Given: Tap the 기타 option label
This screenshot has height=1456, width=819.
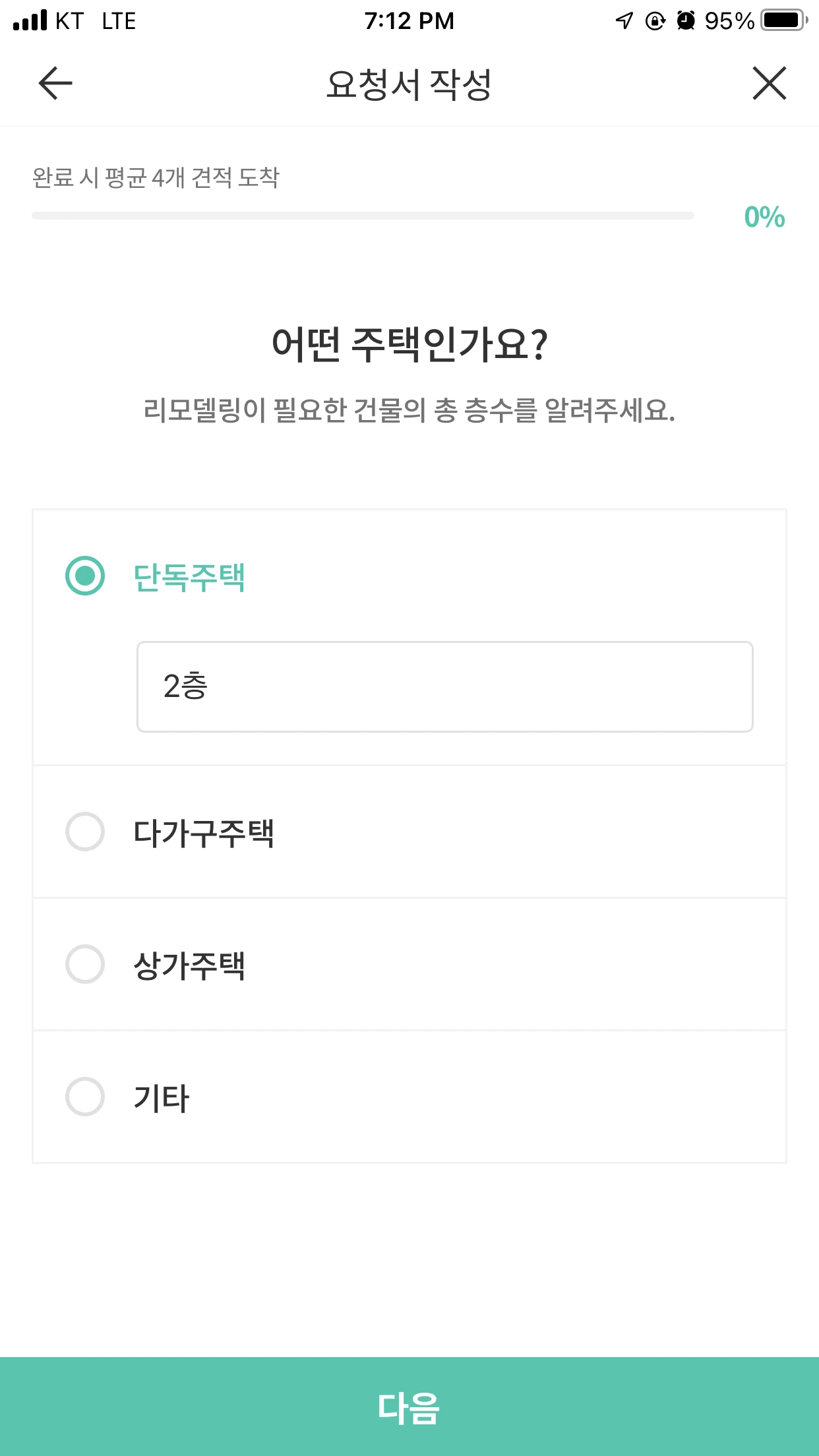Looking at the screenshot, I should tap(162, 1098).
